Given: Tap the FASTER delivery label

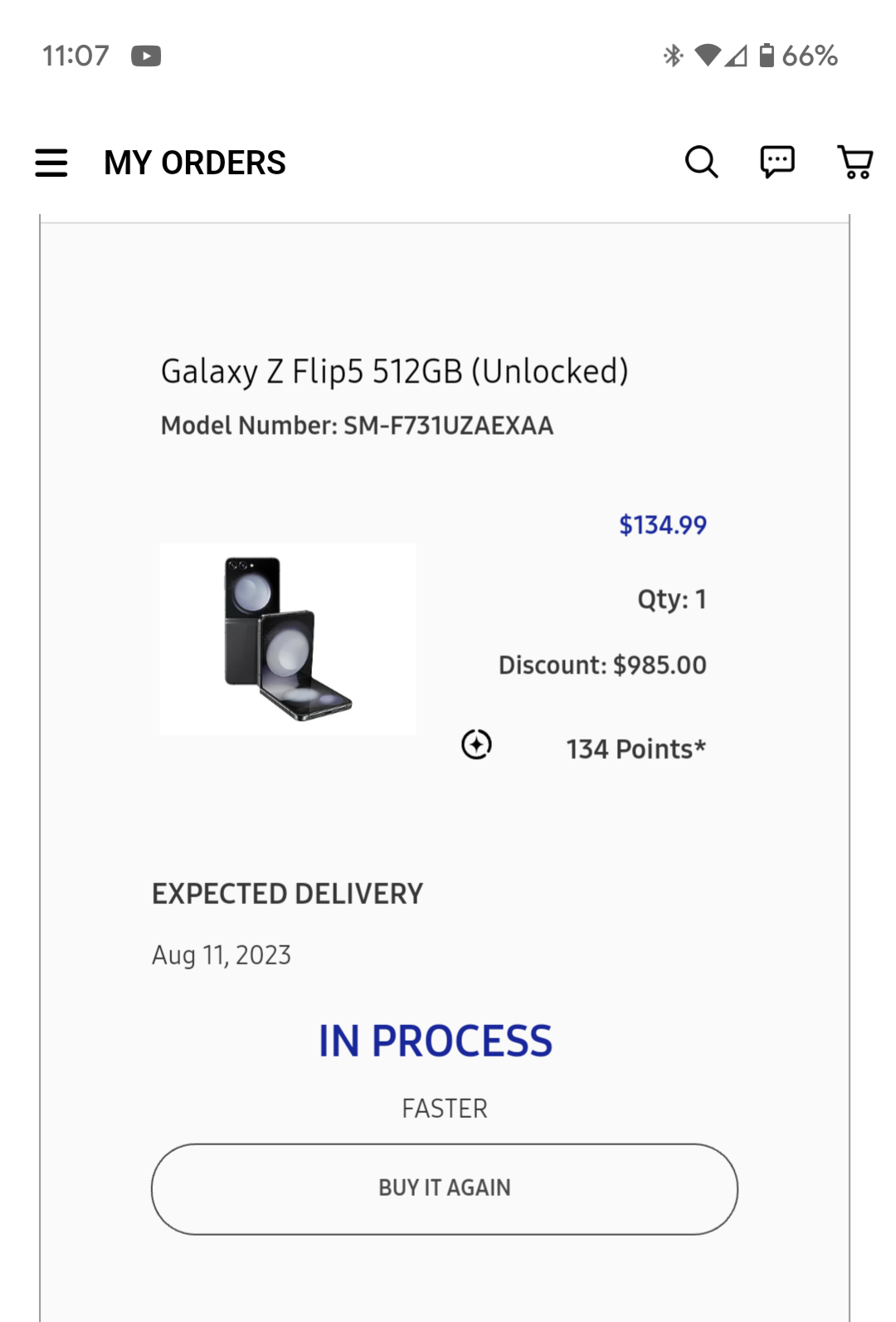Looking at the screenshot, I should 445,1109.
